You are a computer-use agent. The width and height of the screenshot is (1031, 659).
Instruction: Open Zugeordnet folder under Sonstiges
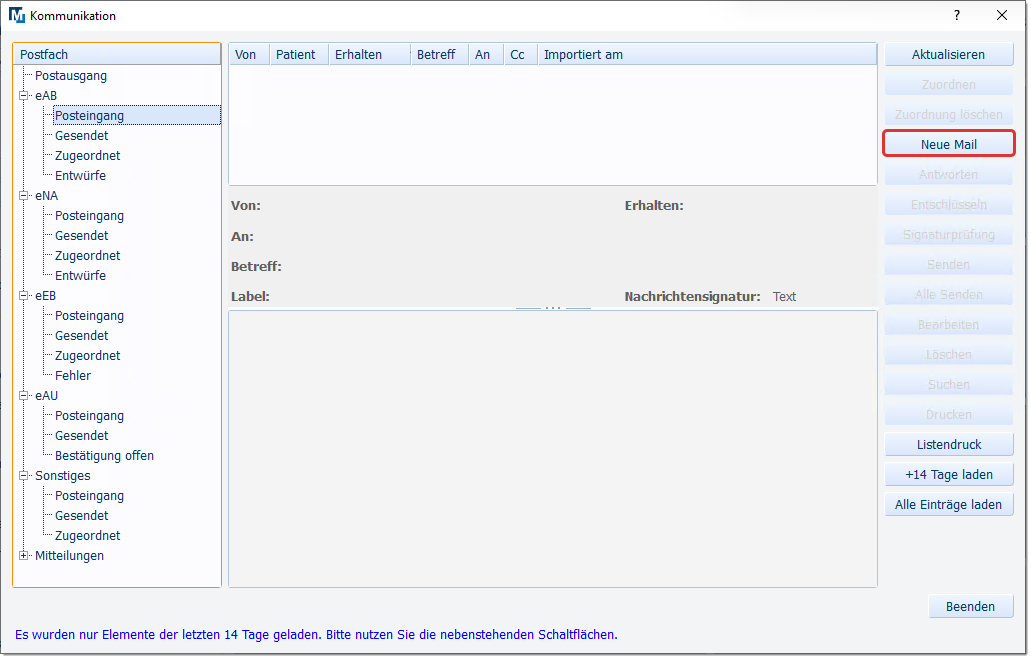pyautogui.click(x=87, y=536)
